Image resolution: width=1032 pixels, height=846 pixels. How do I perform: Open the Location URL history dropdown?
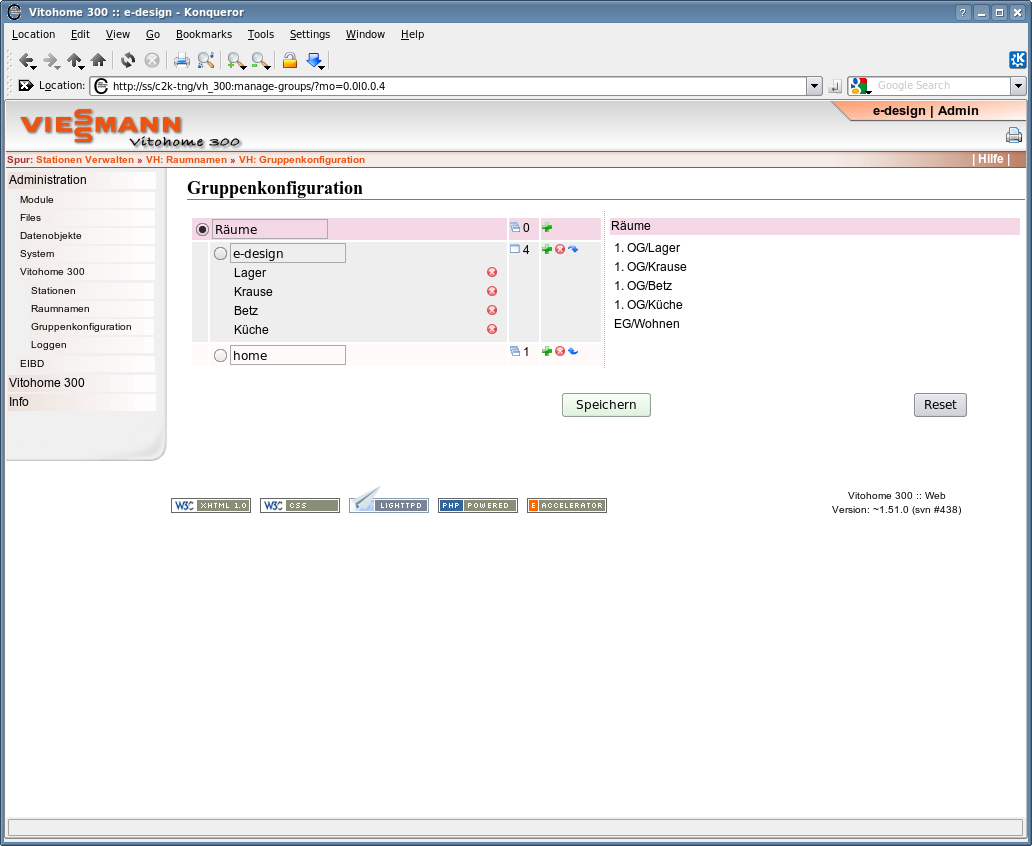click(815, 86)
